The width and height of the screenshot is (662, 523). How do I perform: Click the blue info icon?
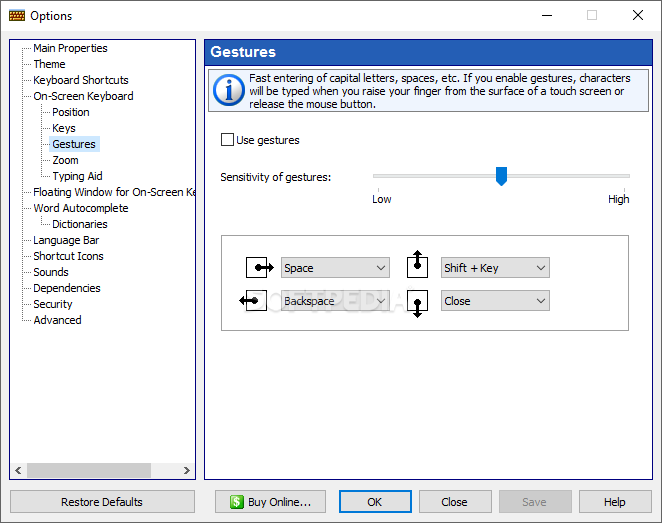tap(229, 90)
